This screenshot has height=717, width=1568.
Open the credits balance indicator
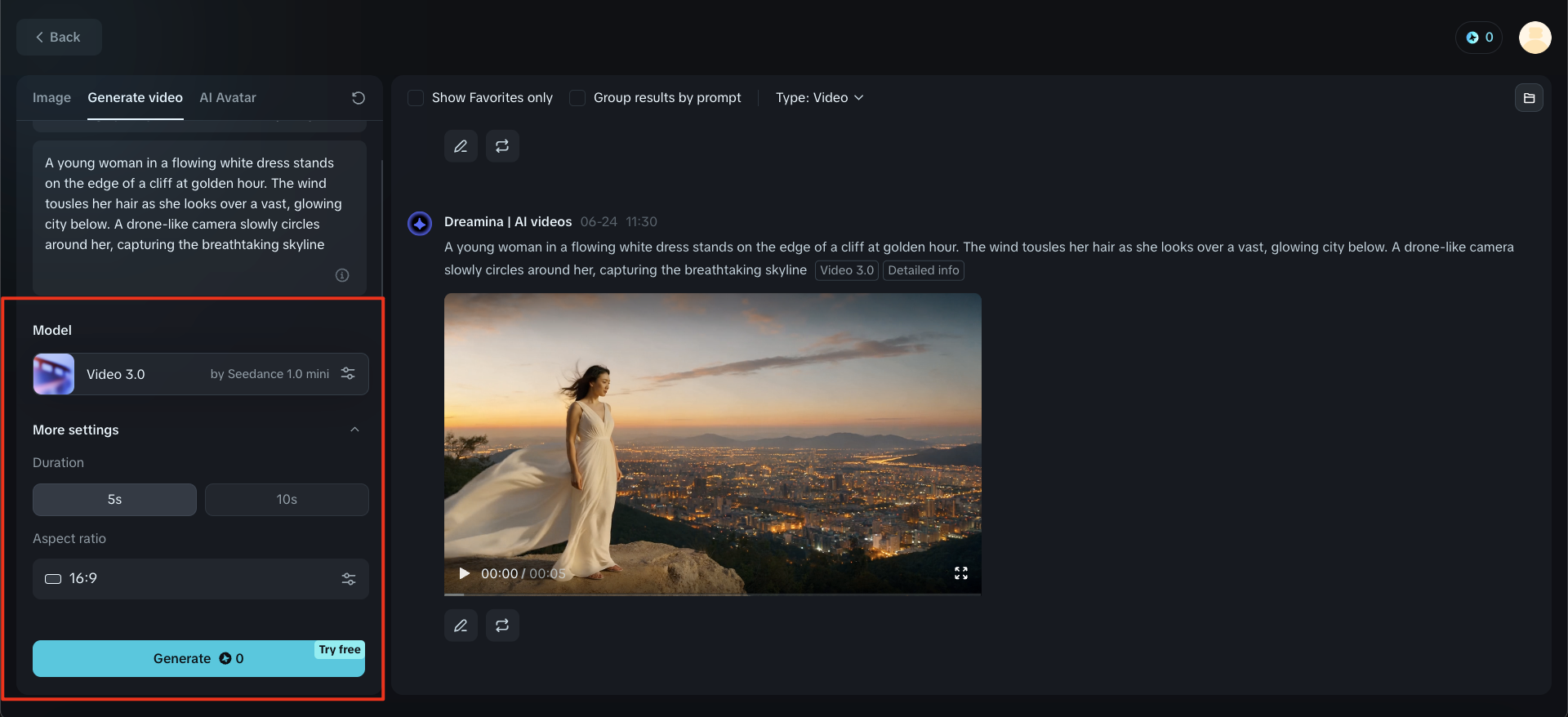click(x=1479, y=38)
